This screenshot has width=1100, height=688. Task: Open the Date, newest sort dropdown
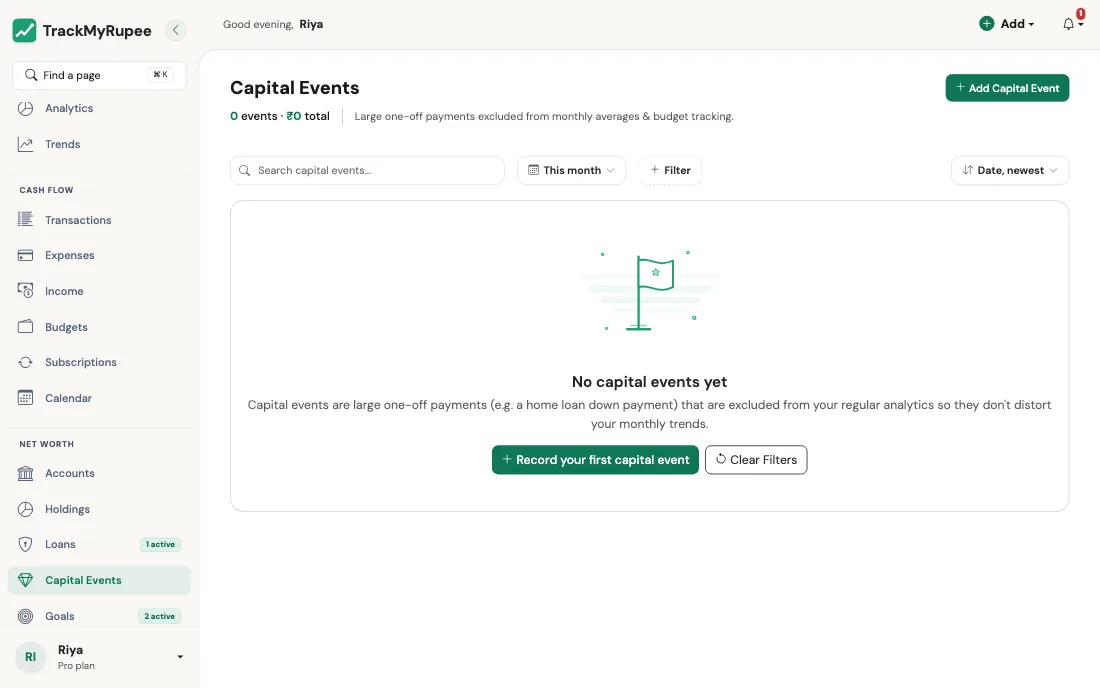click(1010, 170)
